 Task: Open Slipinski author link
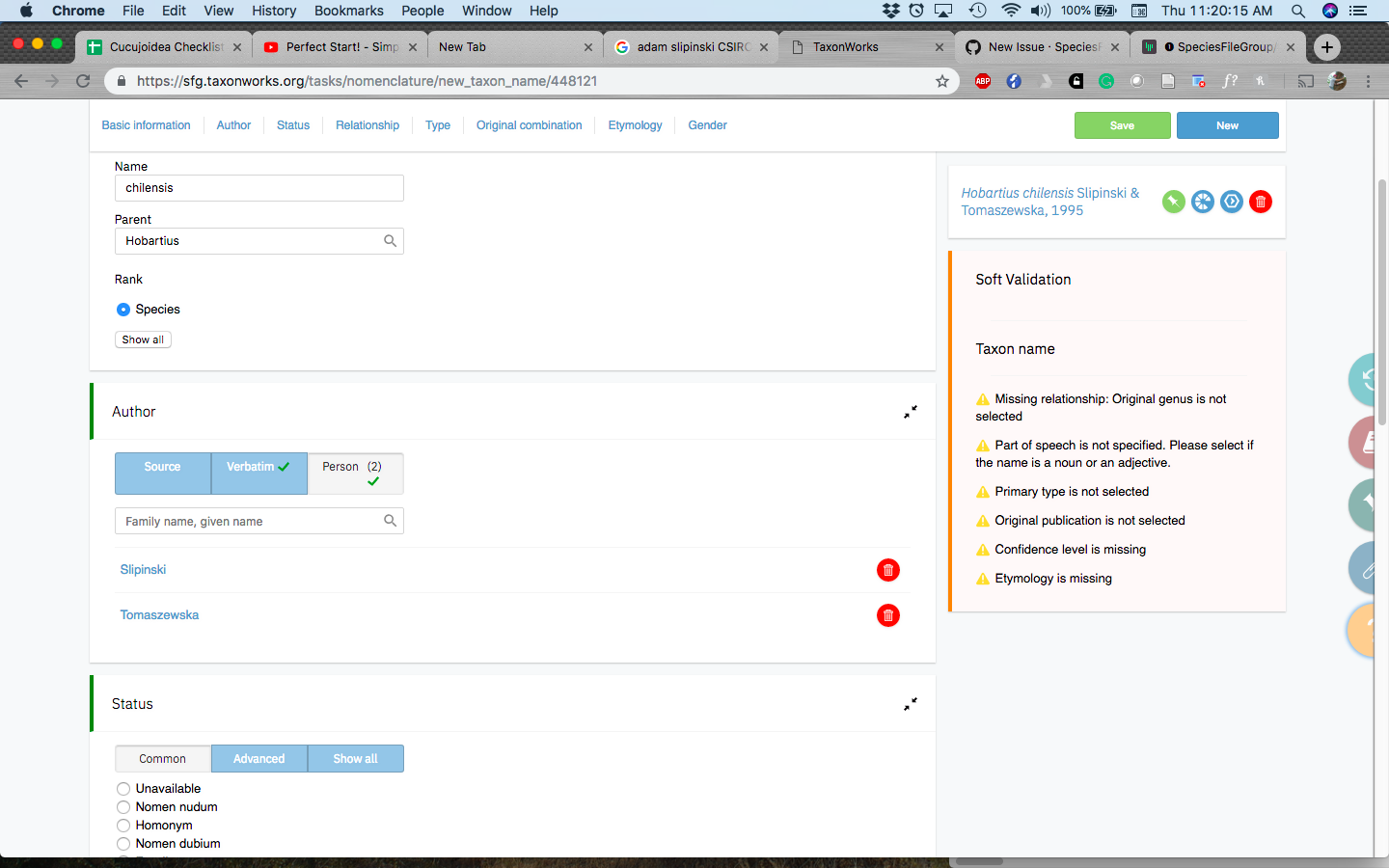pos(143,570)
